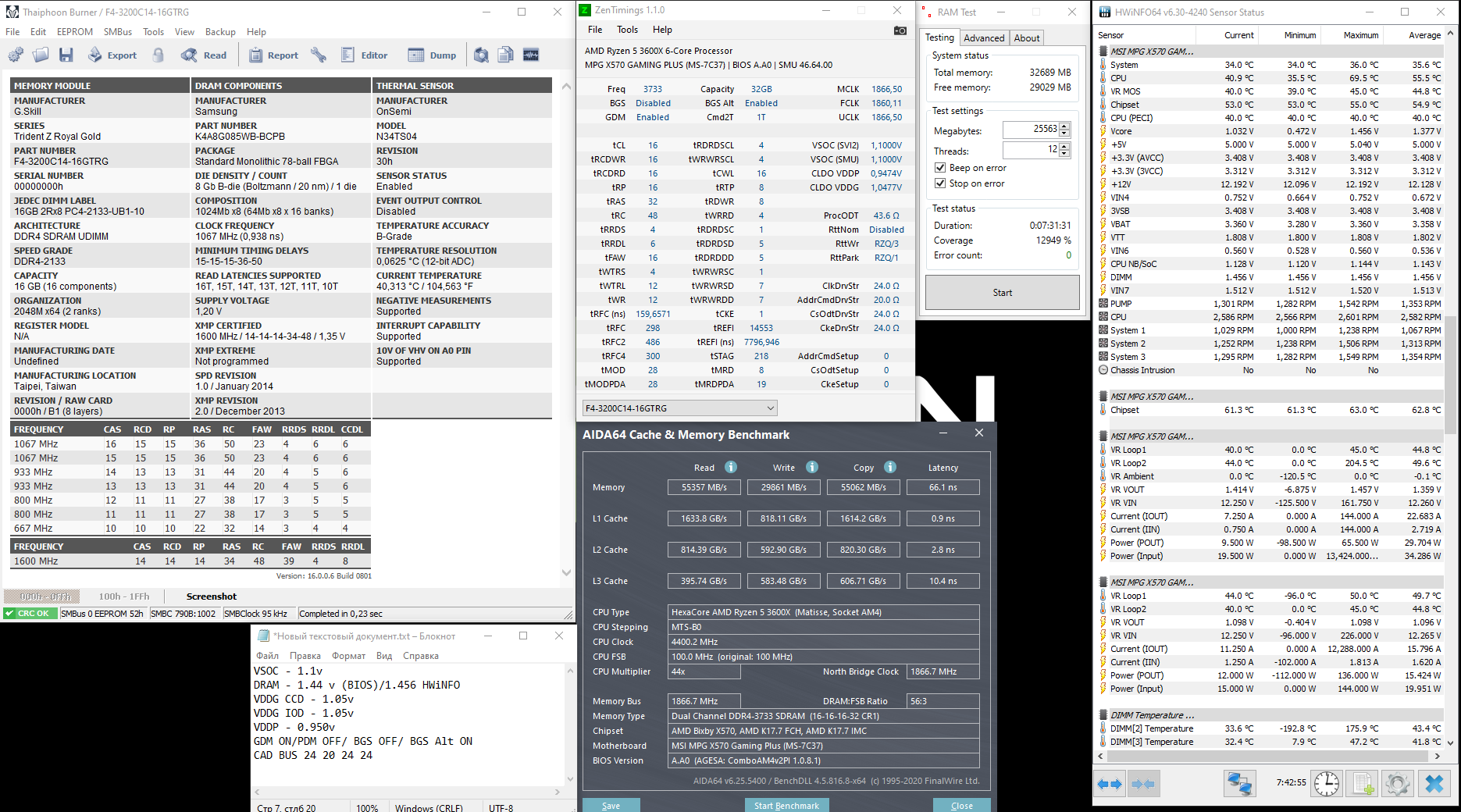
Task: Click the blue X close icon in HWiNFO
Action: point(1434,783)
